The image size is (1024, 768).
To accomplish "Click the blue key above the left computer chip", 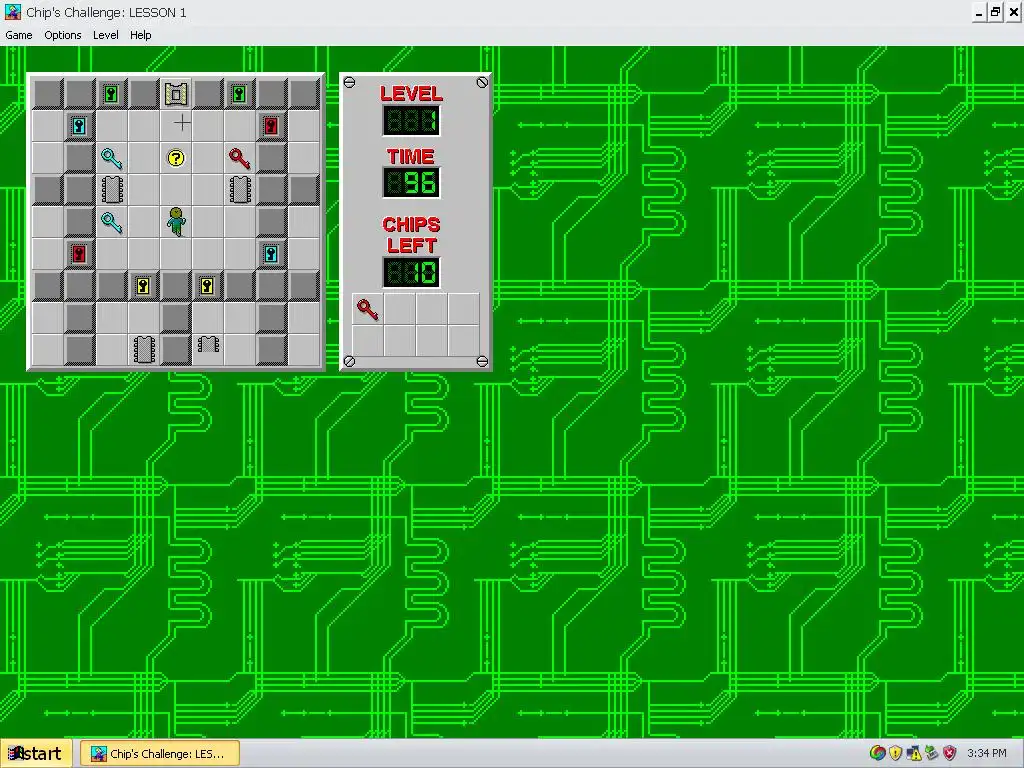I will (x=112, y=157).
